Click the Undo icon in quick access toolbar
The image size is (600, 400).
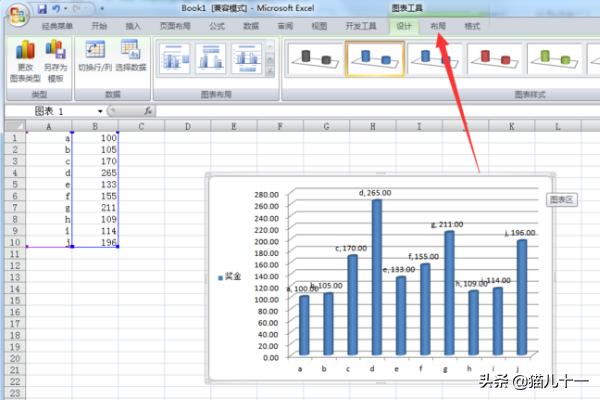[57, 7]
